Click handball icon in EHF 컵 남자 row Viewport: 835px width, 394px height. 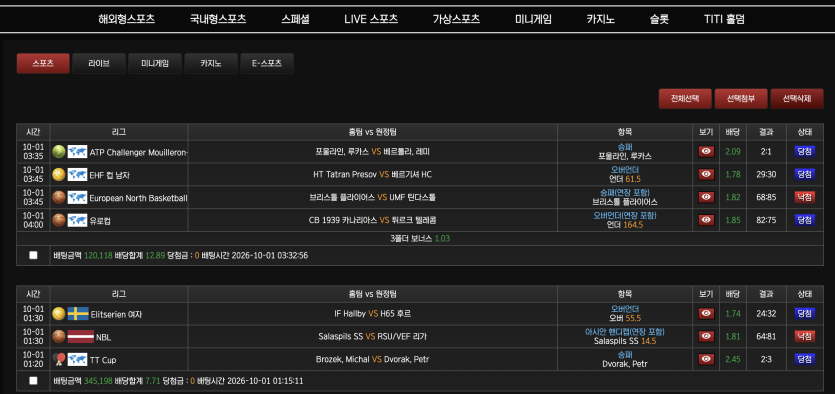click(59, 175)
